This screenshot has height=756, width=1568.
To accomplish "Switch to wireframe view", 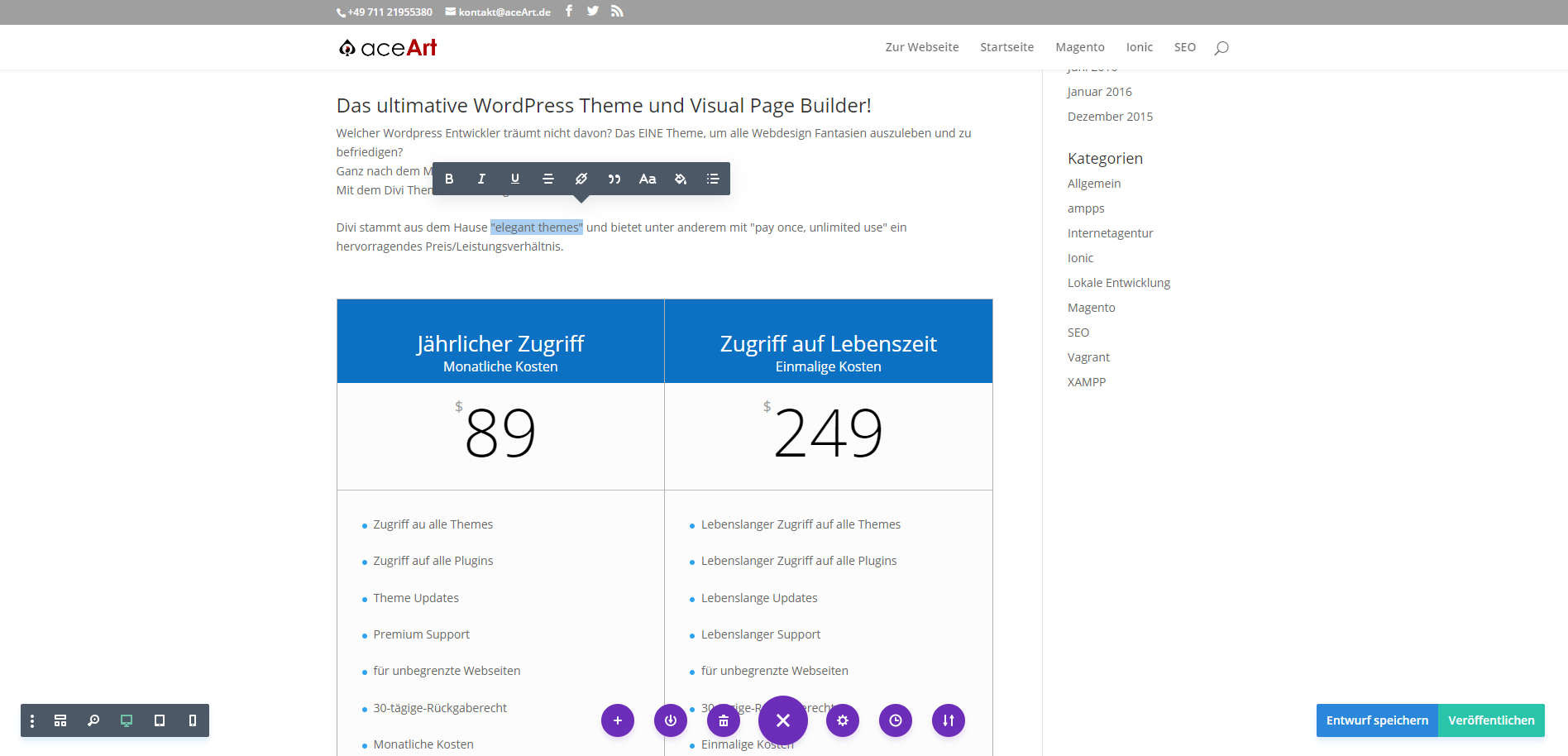I will tap(60, 720).
